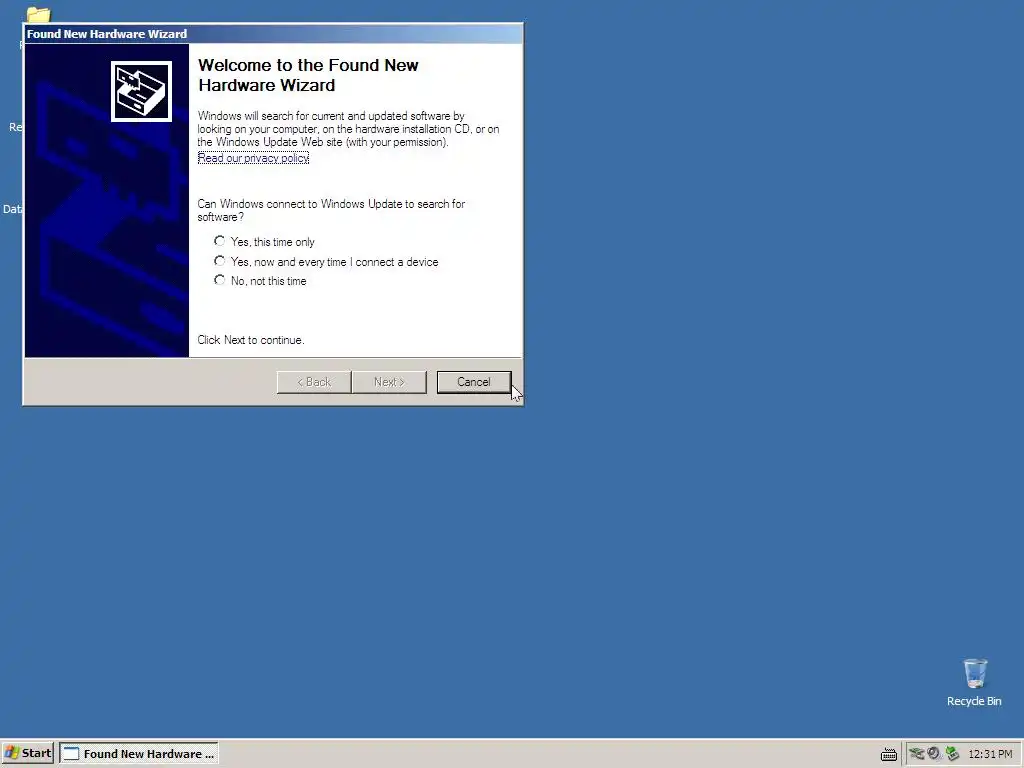
Task: Click the Found New Hardware Wizard title bar
Action: tap(273, 34)
